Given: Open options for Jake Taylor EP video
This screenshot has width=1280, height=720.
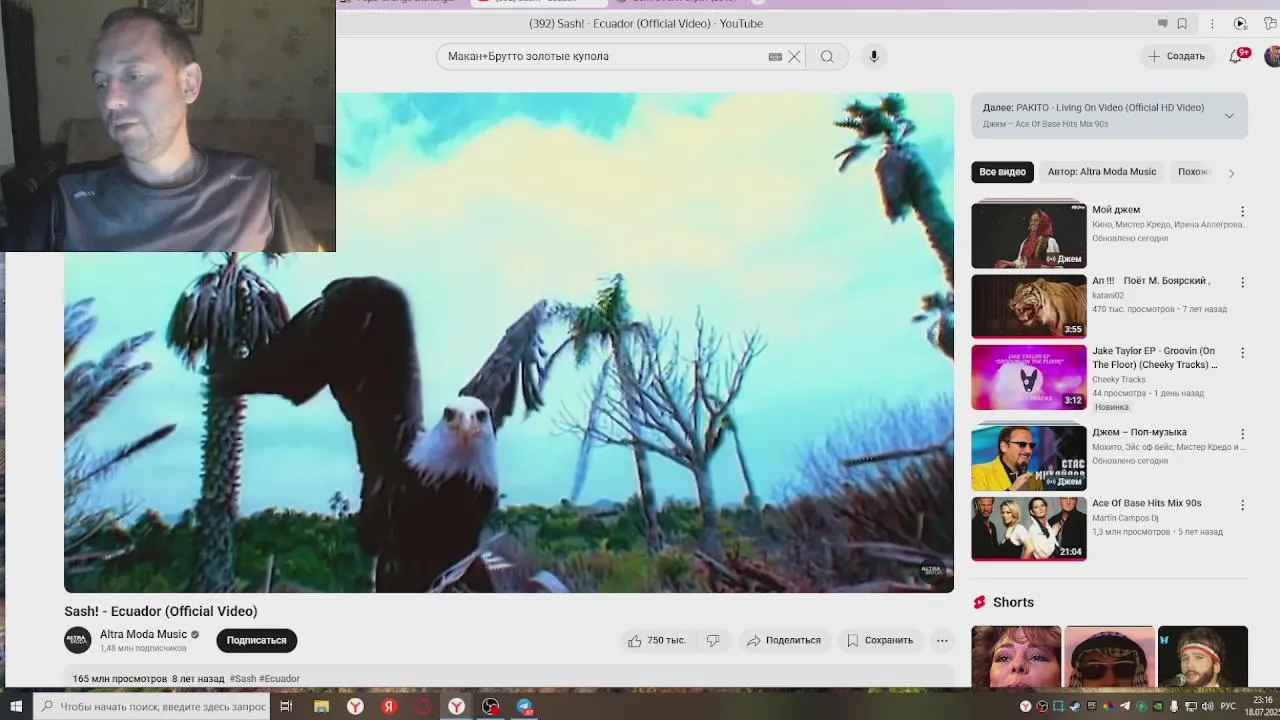Looking at the screenshot, I should (x=1243, y=353).
